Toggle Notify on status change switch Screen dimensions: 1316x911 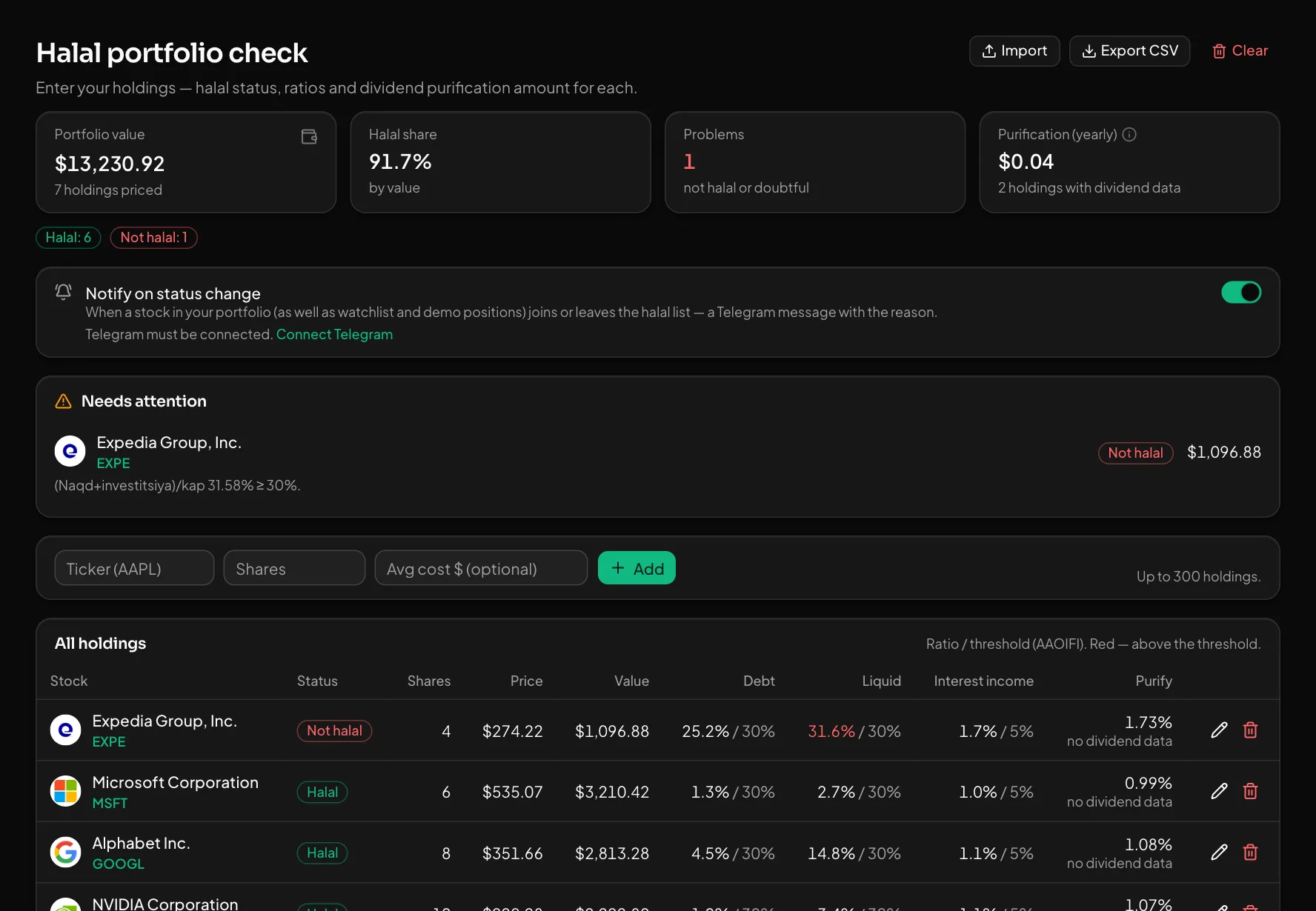(1241, 293)
